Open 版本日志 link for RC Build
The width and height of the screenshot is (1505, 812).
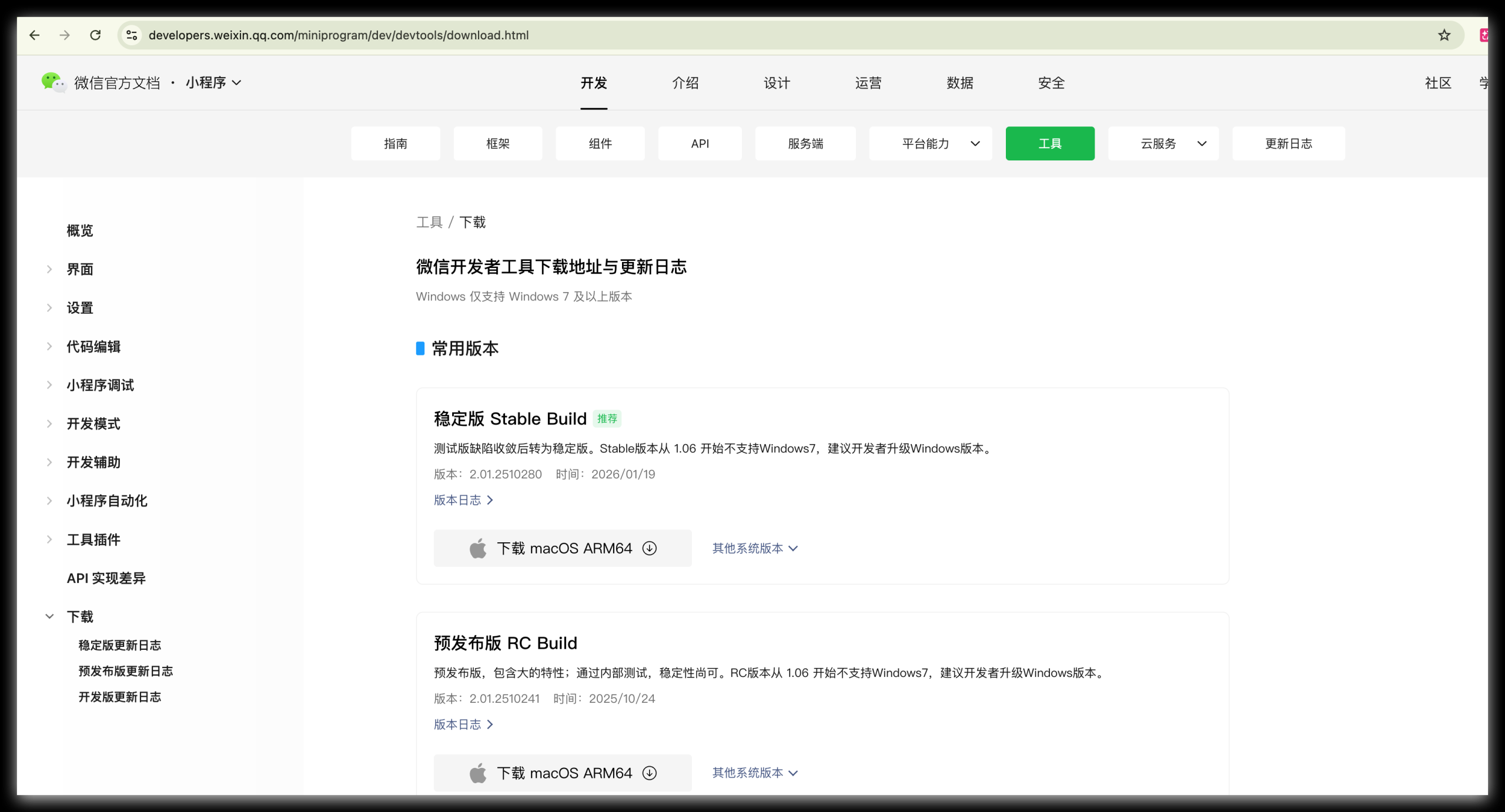(464, 724)
